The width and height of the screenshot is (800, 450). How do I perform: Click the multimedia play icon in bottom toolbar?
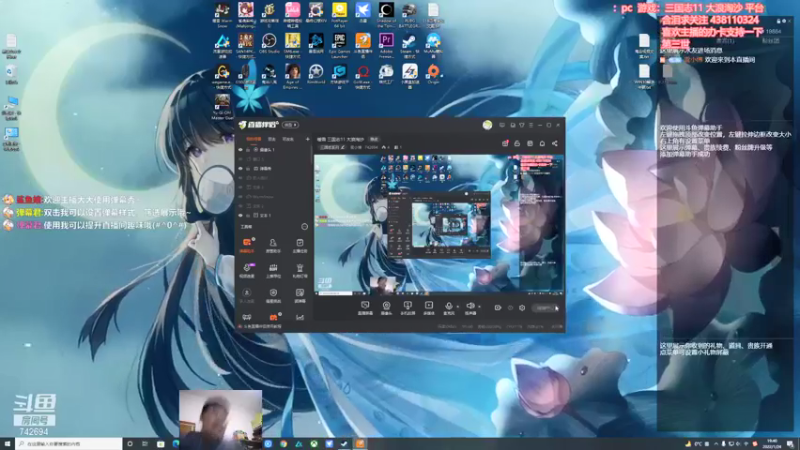pyautogui.click(x=429, y=308)
